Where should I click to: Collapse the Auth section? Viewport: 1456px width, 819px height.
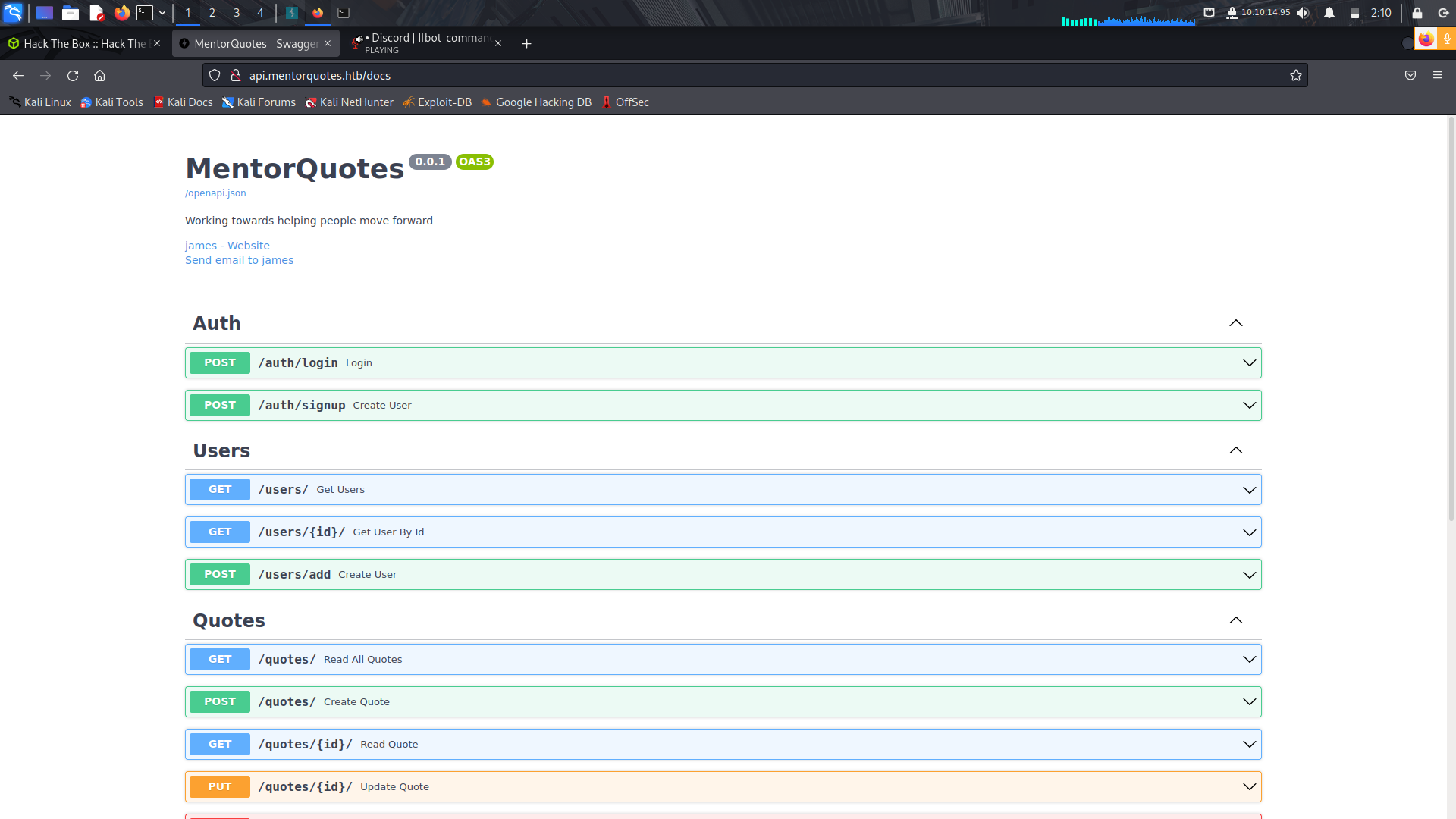(1236, 323)
